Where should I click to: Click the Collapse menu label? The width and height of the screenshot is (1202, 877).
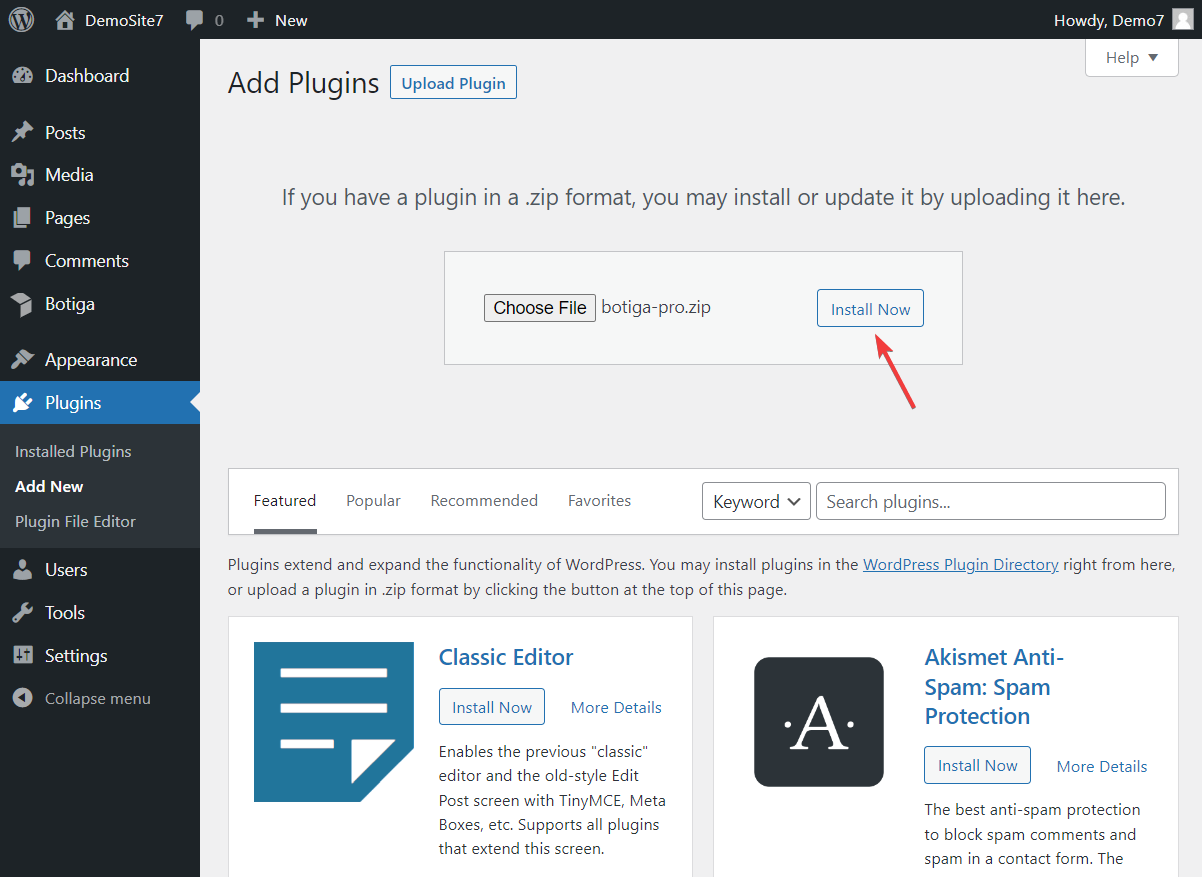pos(98,699)
